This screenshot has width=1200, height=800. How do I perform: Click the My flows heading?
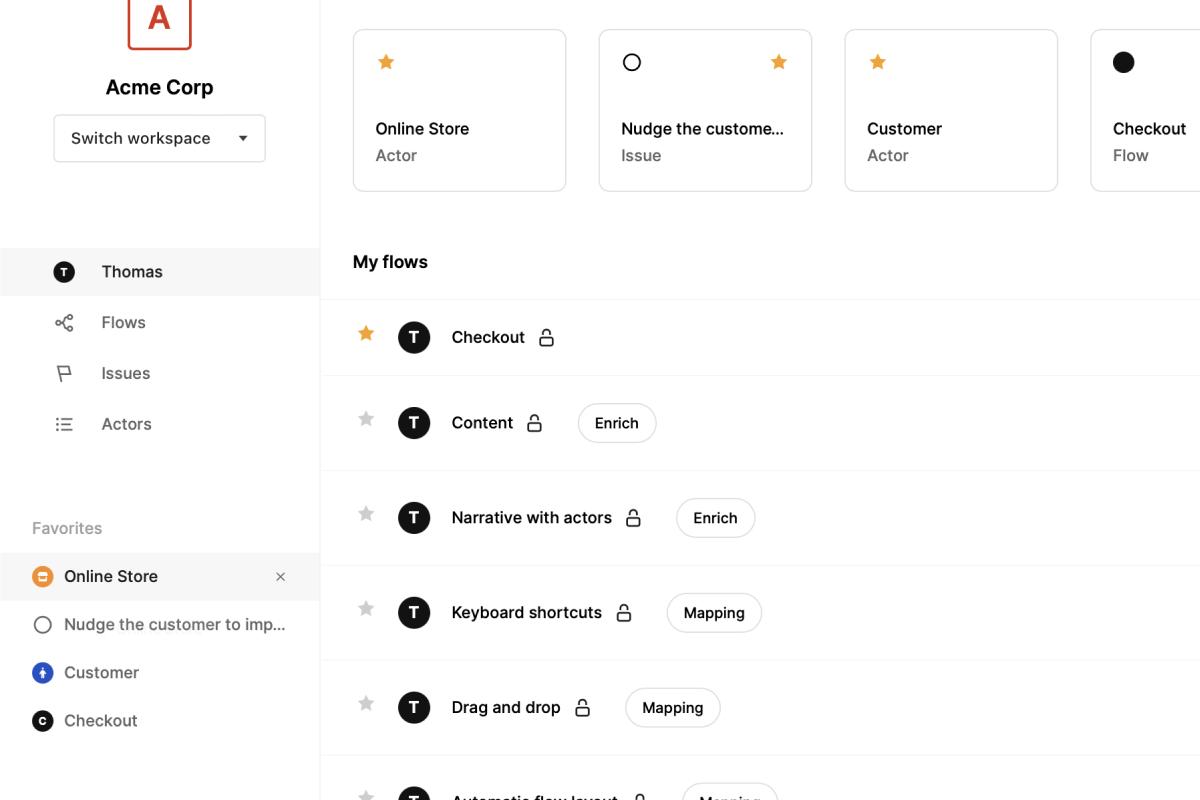390,262
